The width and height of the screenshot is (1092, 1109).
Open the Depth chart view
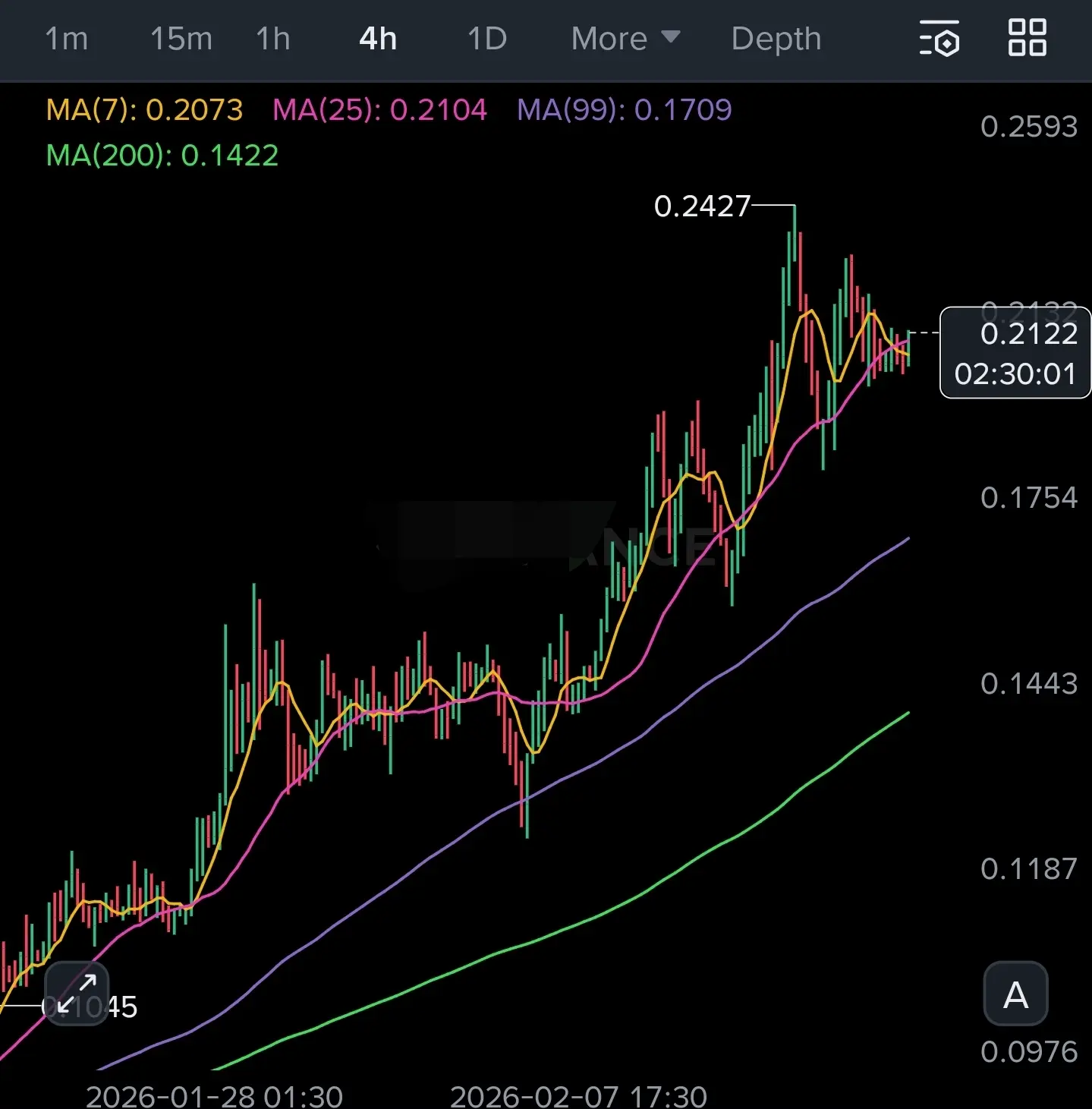click(776, 39)
